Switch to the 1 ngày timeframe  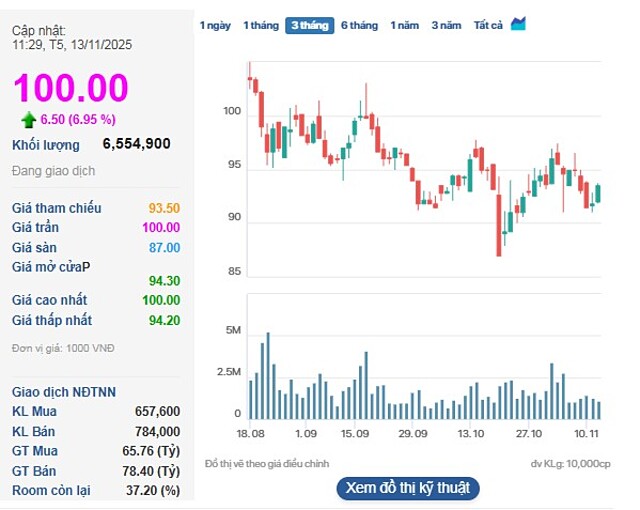(214, 25)
